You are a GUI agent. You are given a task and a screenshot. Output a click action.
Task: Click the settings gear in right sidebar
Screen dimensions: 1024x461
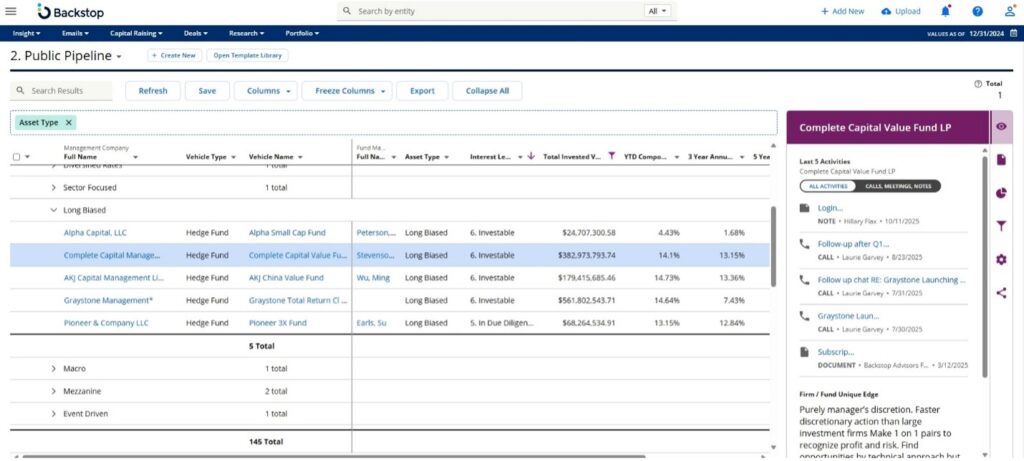[x=1002, y=260]
